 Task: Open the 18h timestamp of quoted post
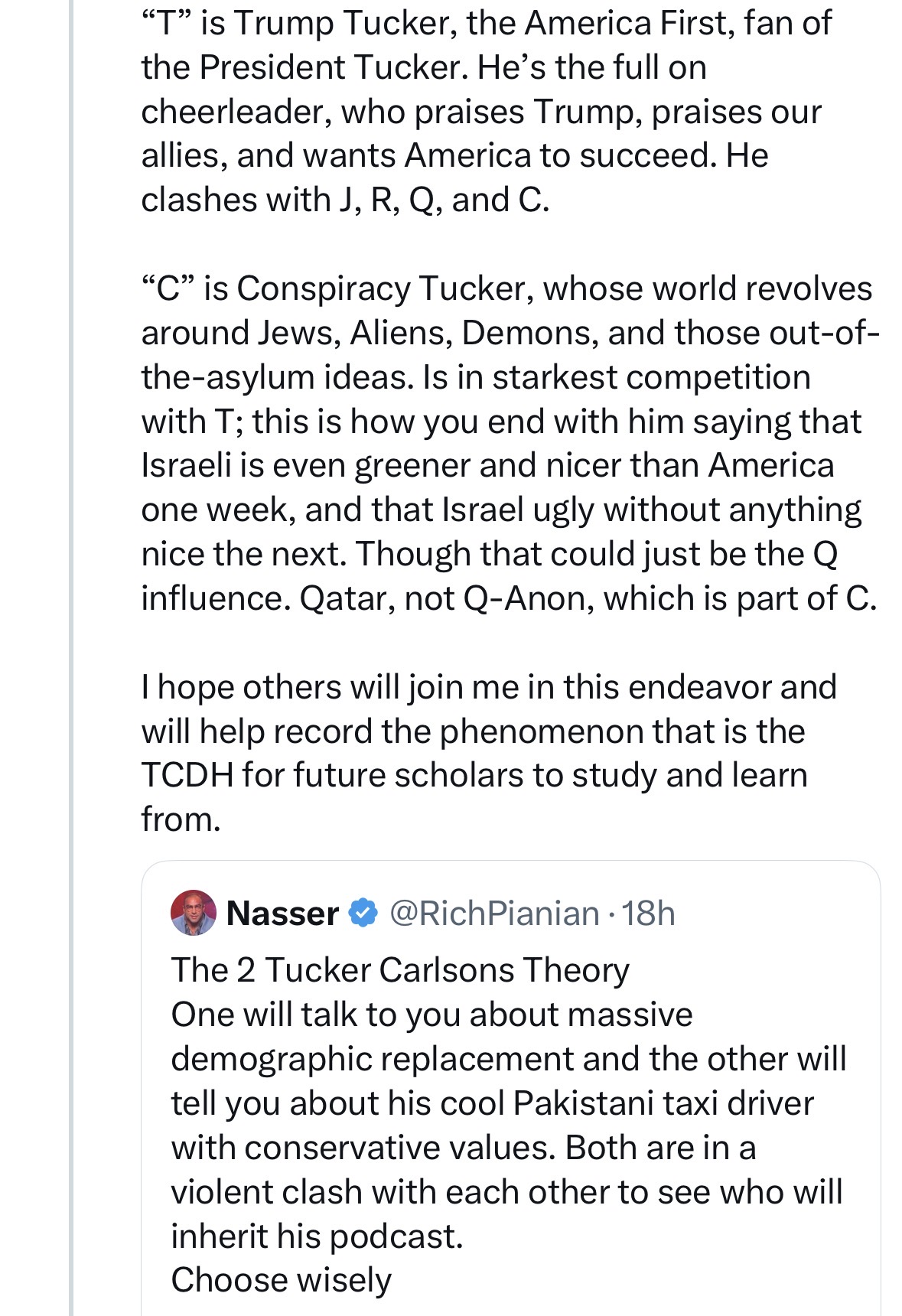pyautogui.click(x=648, y=913)
